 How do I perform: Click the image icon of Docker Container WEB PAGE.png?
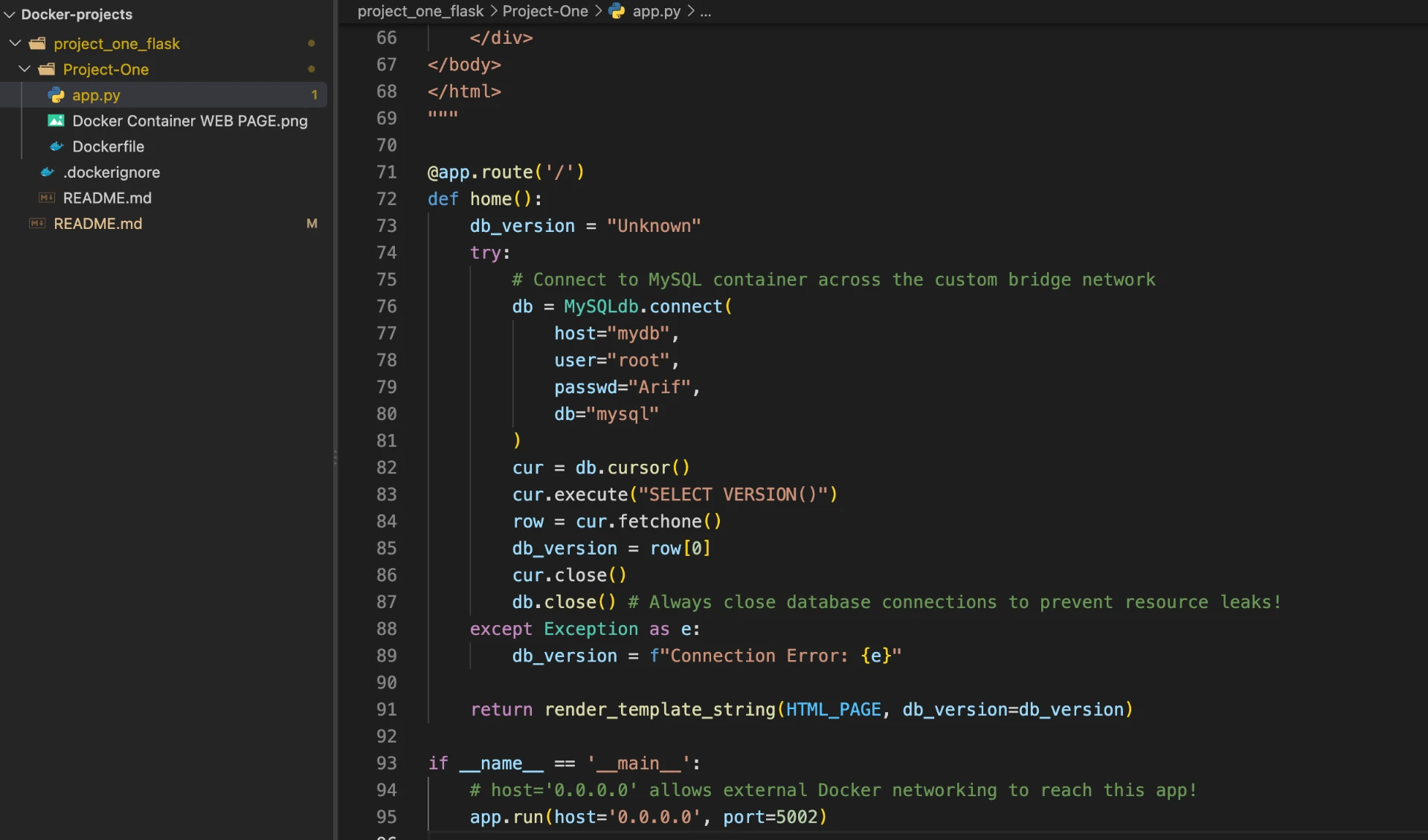pyautogui.click(x=56, y=120)
